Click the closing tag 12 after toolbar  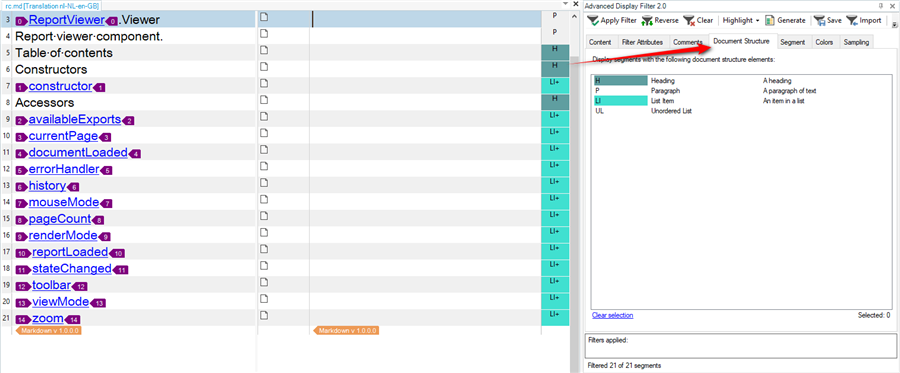pyautogui.click(x=79, y=287)
